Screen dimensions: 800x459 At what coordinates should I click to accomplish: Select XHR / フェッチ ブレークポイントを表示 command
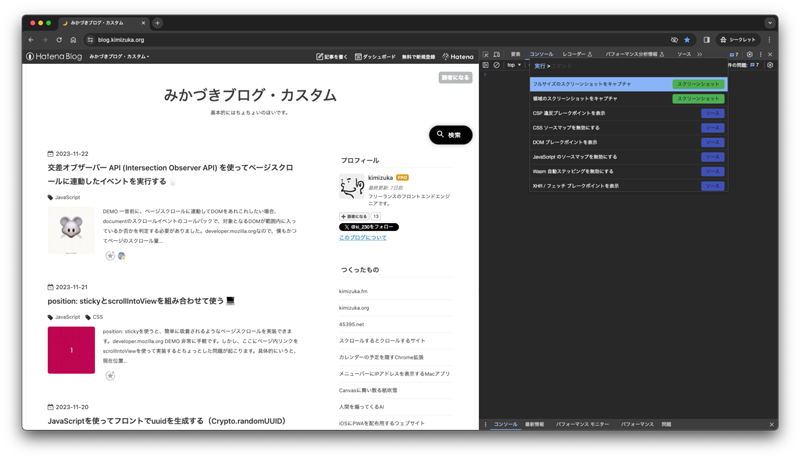[629, 186]
